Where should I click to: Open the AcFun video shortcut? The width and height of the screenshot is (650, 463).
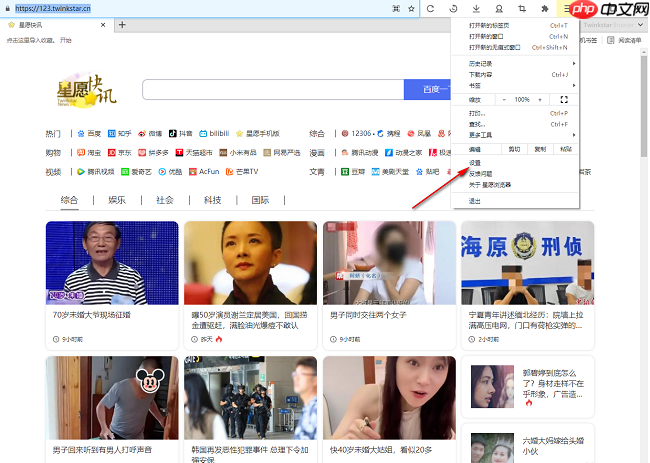coord(204,172)
